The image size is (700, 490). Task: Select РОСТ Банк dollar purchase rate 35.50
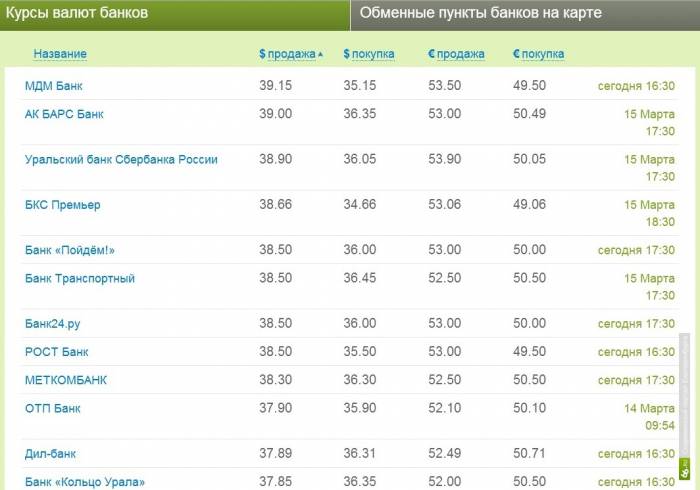360,351
